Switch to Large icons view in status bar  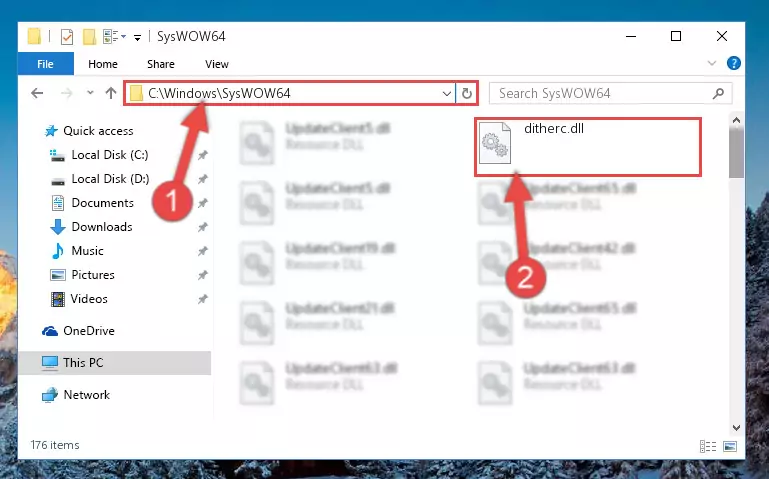(730, 447)
